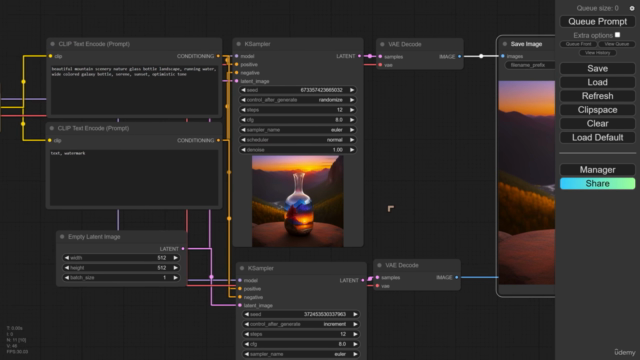
Task: Decrease seed 372453530337963 with left arrow
Action: point(247,314)
